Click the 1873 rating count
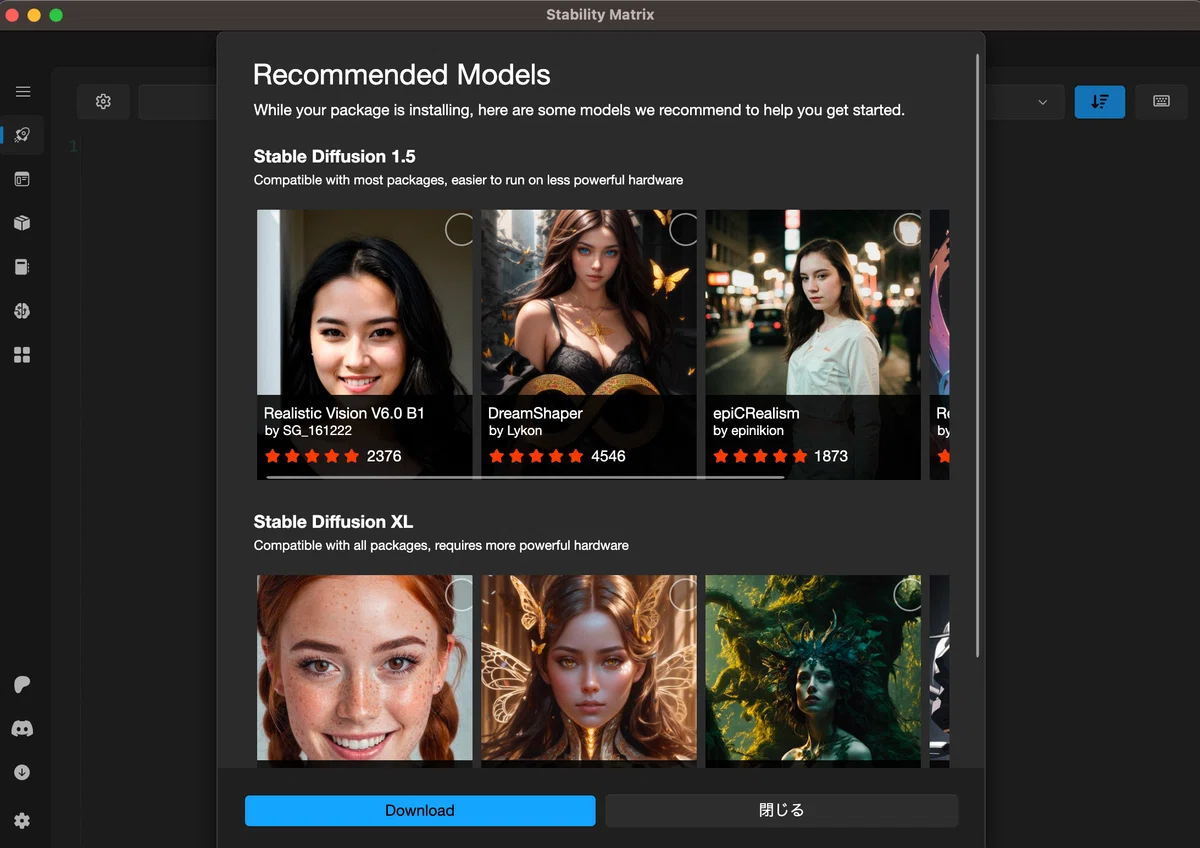This screenshot has width=1200, height=848. 831,456
